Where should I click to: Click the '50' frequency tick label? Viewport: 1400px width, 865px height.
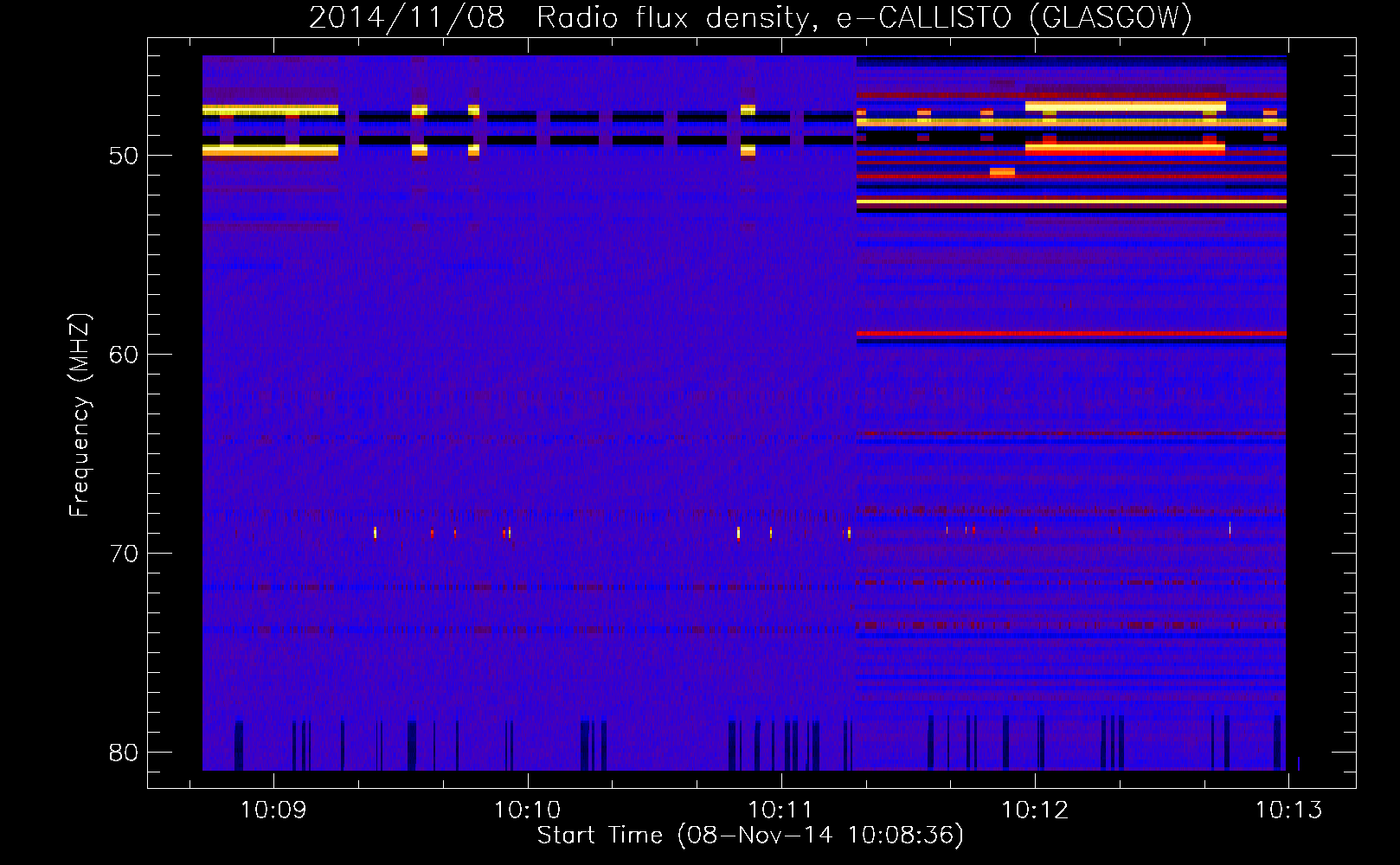(124, 156)
